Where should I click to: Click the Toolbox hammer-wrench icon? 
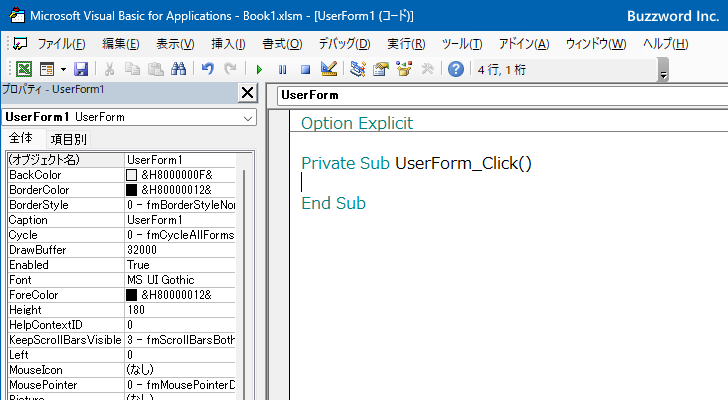tap(427, 69)
